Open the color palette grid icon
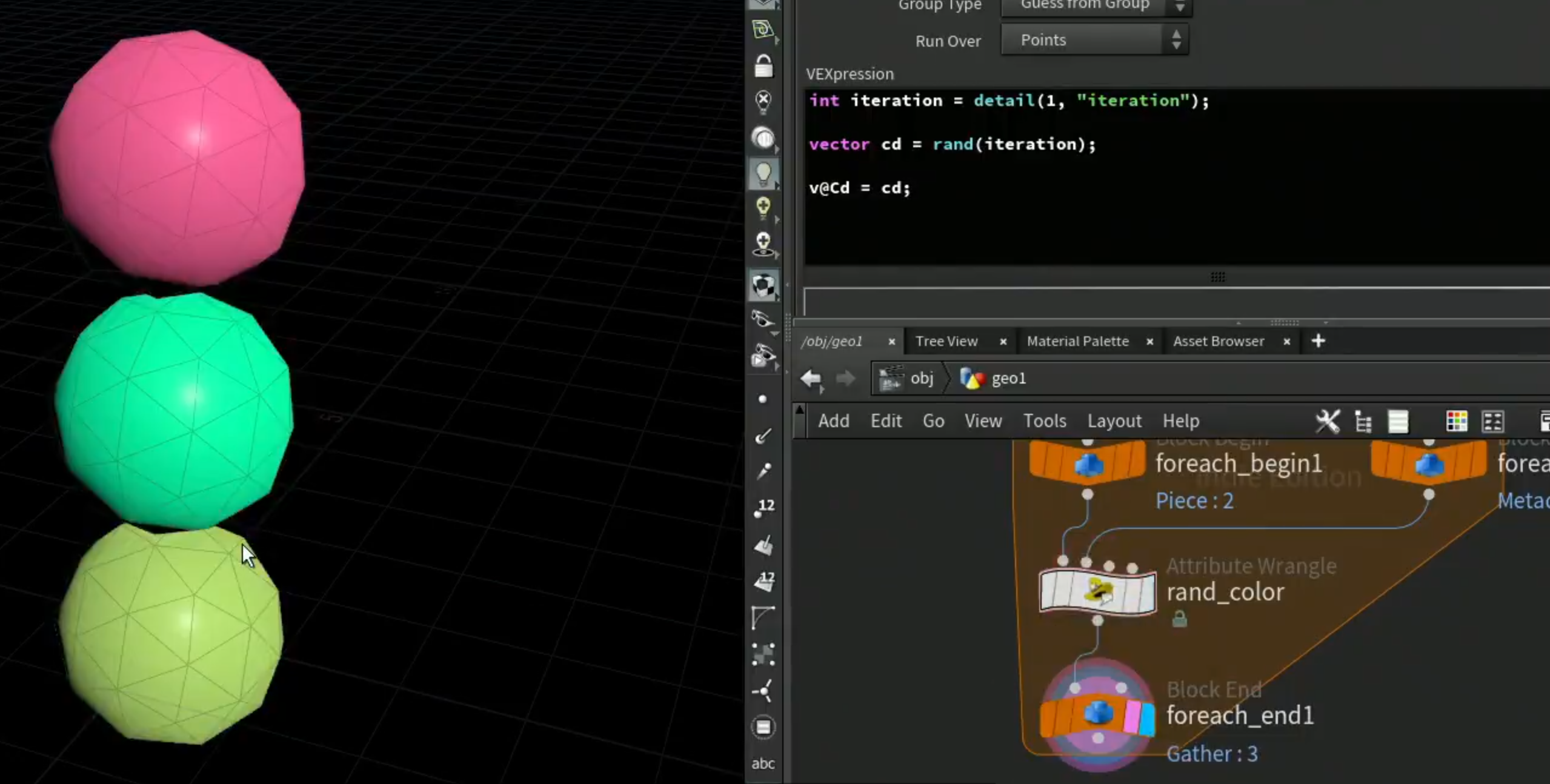Image resolution: width=1550 pixels, height=784 pixels. 1457,421
